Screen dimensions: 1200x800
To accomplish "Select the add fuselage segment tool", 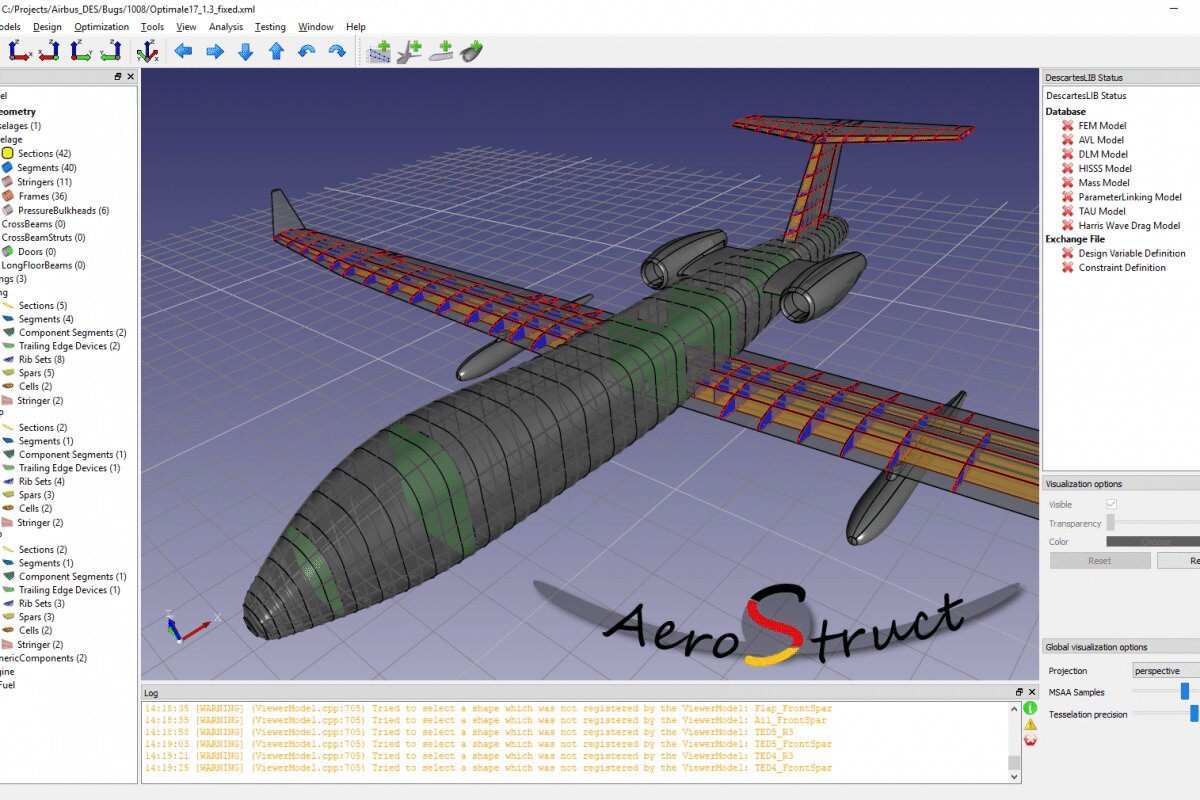I will (x=440, y=51).
